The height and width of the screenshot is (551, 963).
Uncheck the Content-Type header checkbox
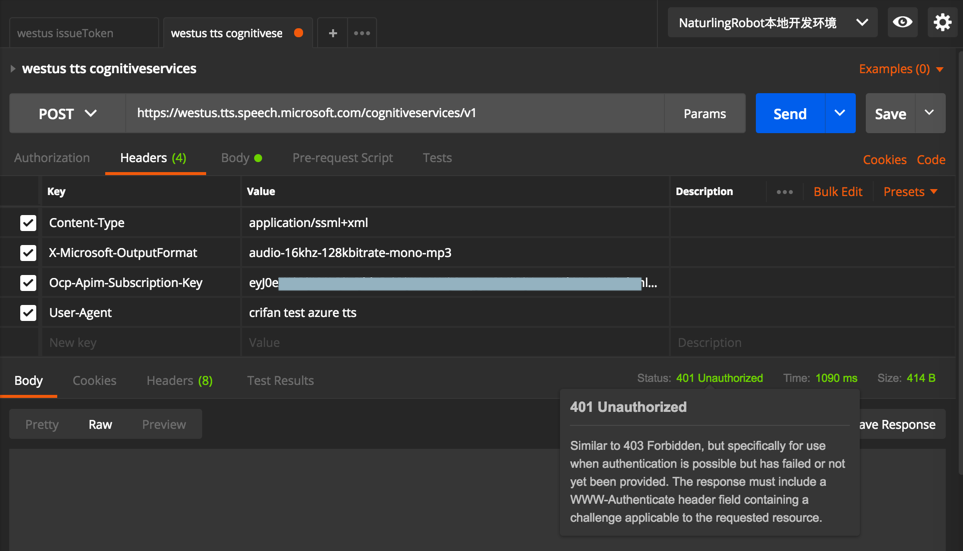[x=28, y=223]
